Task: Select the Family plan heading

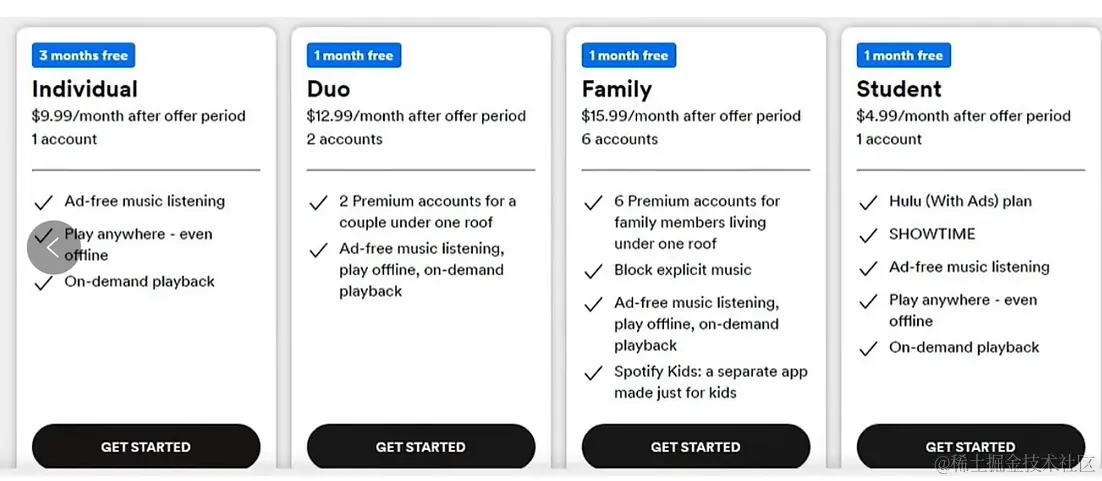Action: click(616, 89)
